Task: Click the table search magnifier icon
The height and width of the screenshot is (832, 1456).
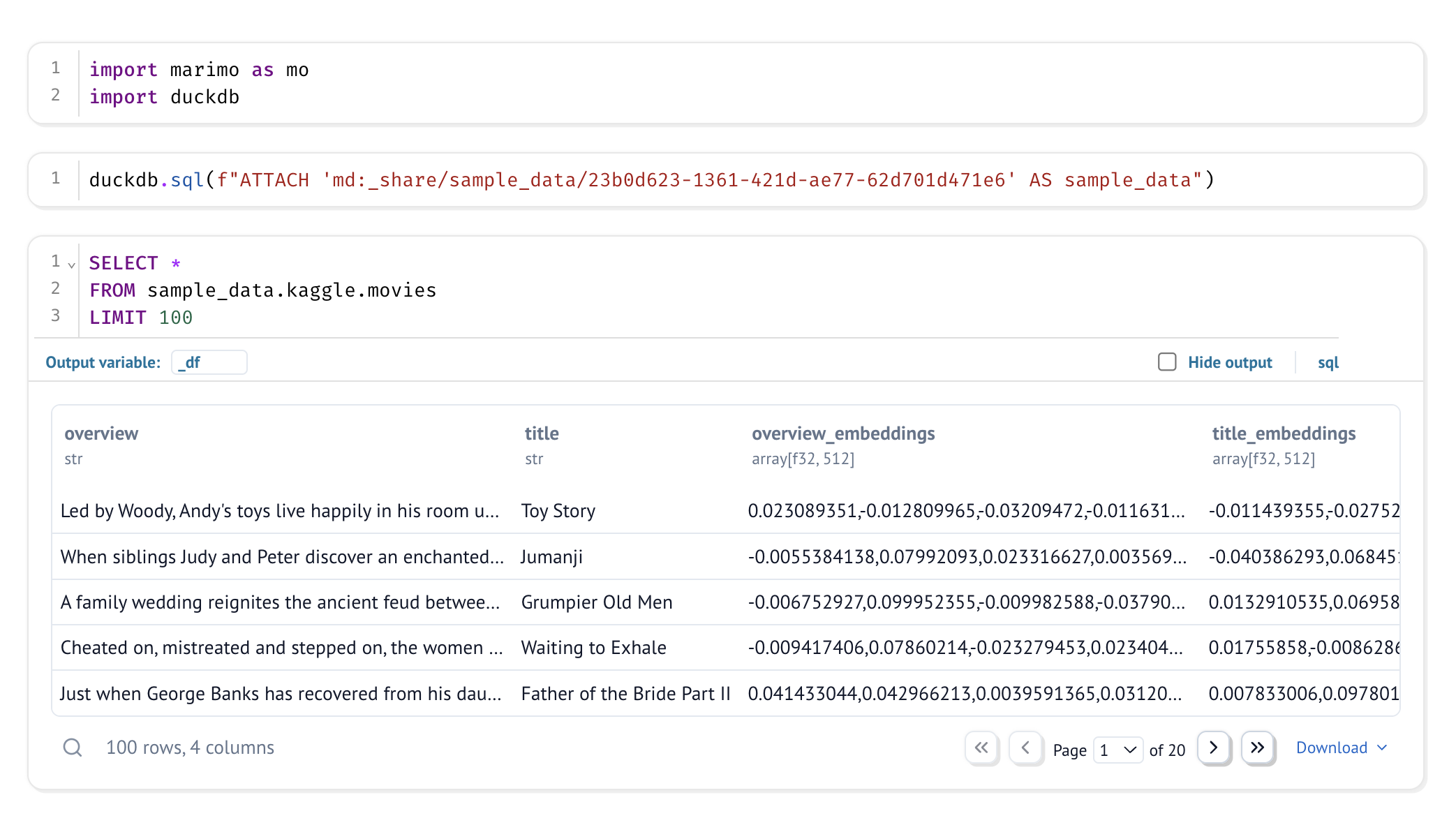Action: (x=73, y=748)
